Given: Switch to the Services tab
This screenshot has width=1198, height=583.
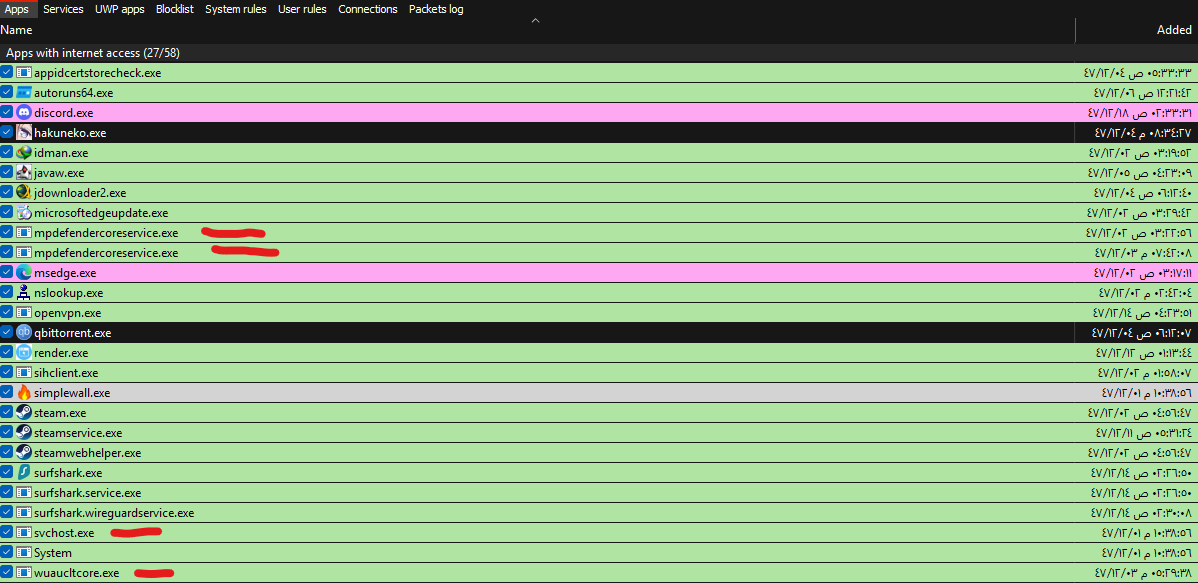Looking at the screenshot, I should pos(63,9).
